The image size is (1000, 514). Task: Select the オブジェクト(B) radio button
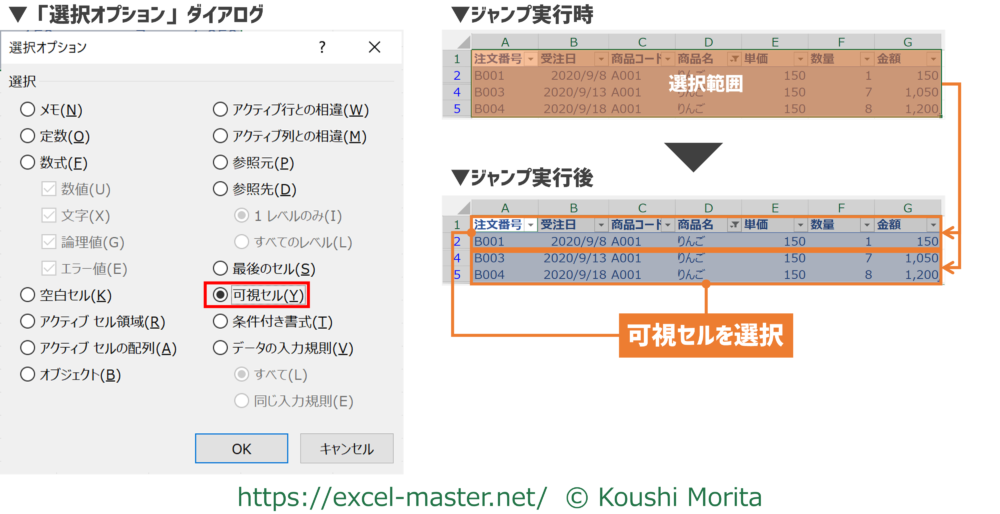(28, 374)
